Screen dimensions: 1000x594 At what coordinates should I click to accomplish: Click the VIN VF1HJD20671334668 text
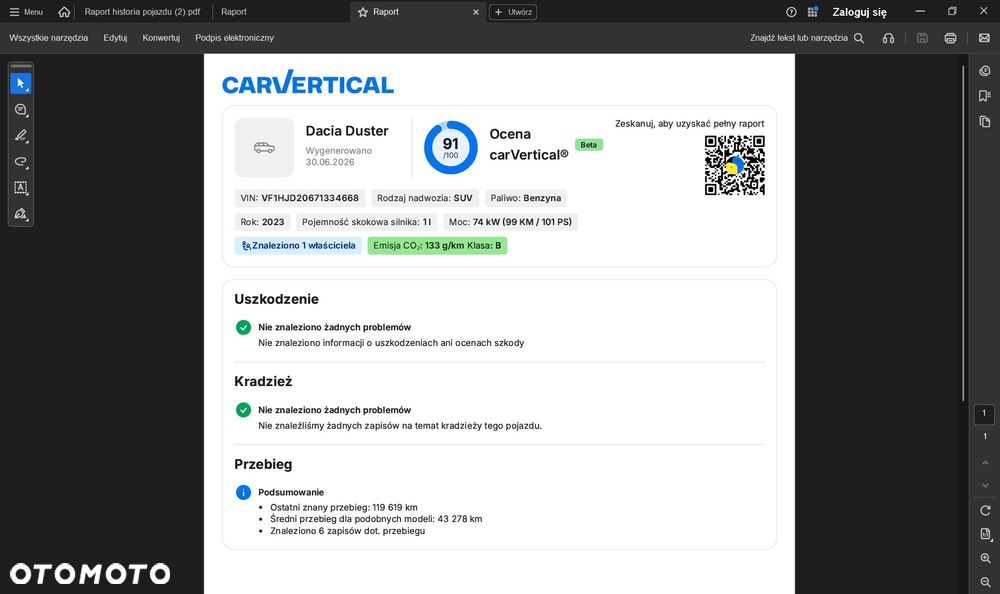click(300, 198)
